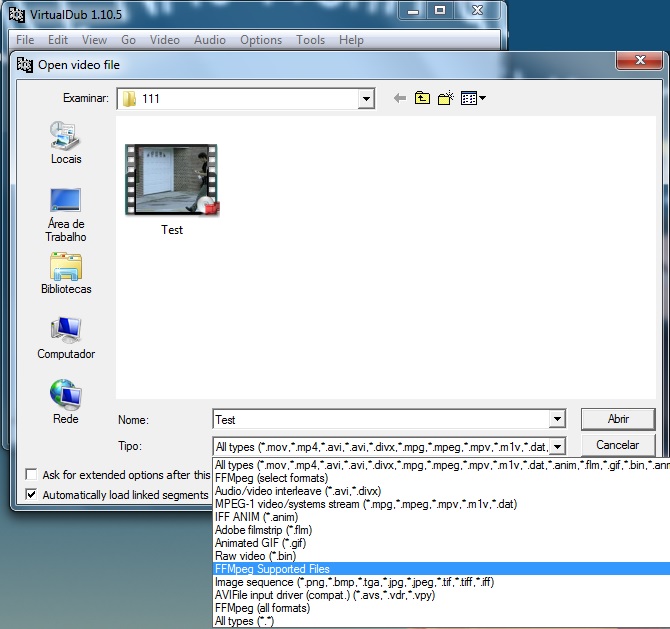This screenshot has width=670, height=629.
Task: Click the Open video file dialog icon
Action: (x=25, y=65)
